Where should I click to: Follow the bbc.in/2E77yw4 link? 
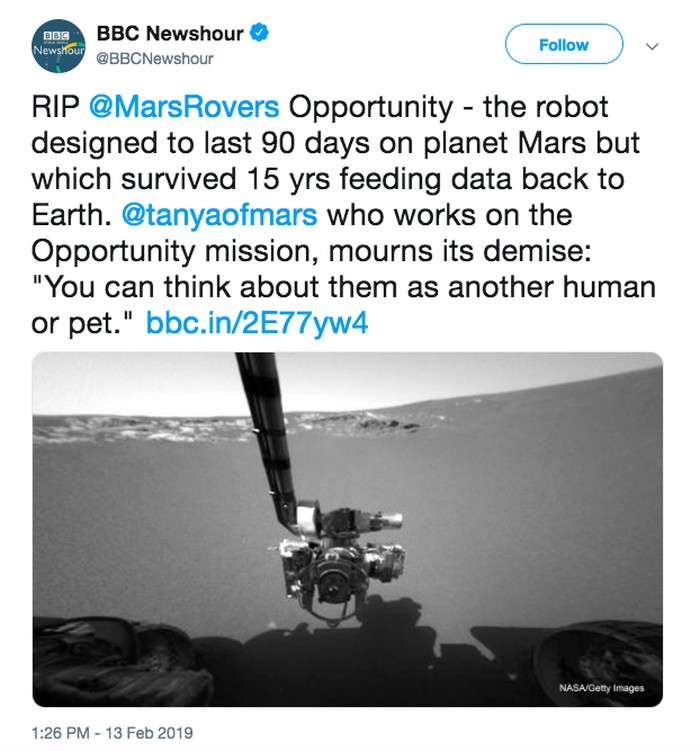pyautogui.click(x=258, y=324)
